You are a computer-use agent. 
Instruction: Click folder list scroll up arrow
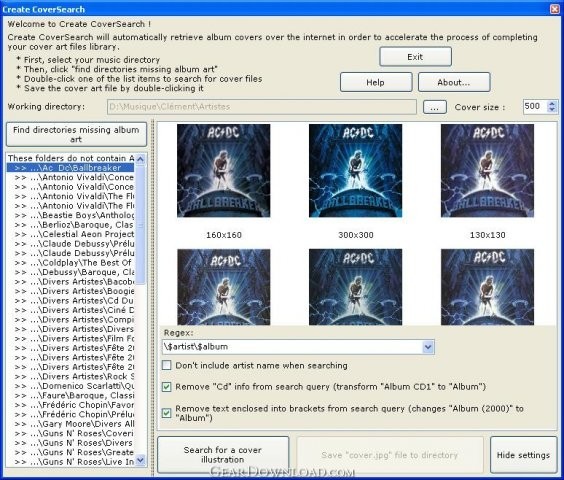coord(141,159)
